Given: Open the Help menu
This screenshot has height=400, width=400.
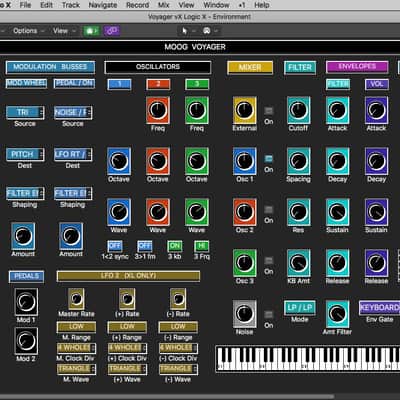Looking at the screenshot, I should click(x=262, y=5).
